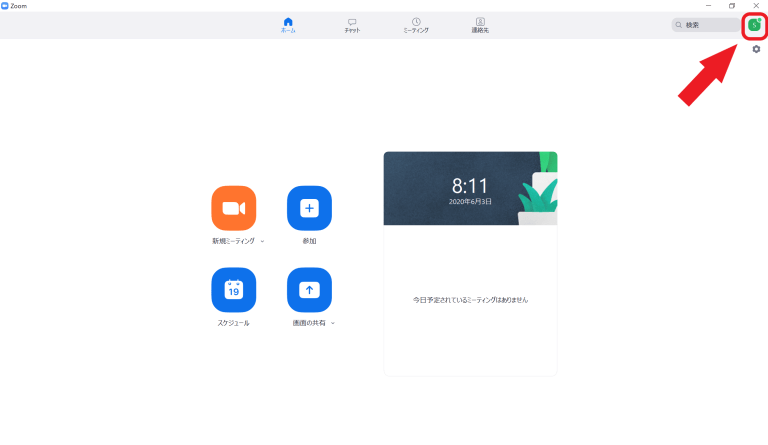Click the 参加 (Join) plus icon
The height and width of the screenshot is (445, 768).
(309, 208)
